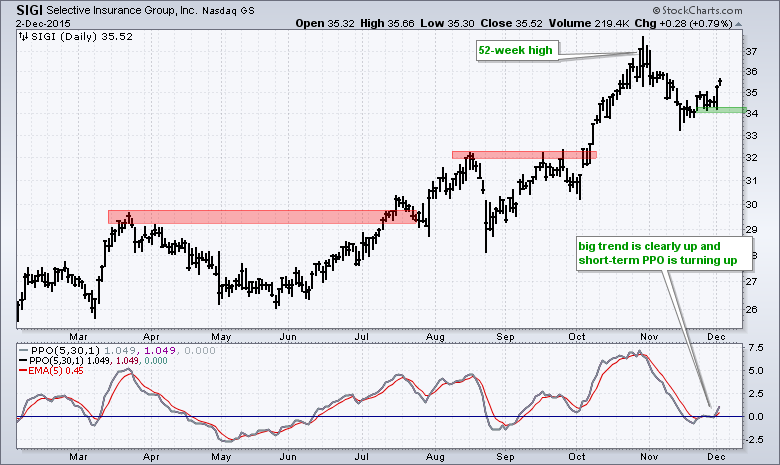Click the 36 price axis label
The height and width of the screenshot is (465, 780).
click(x=752, y=72)
